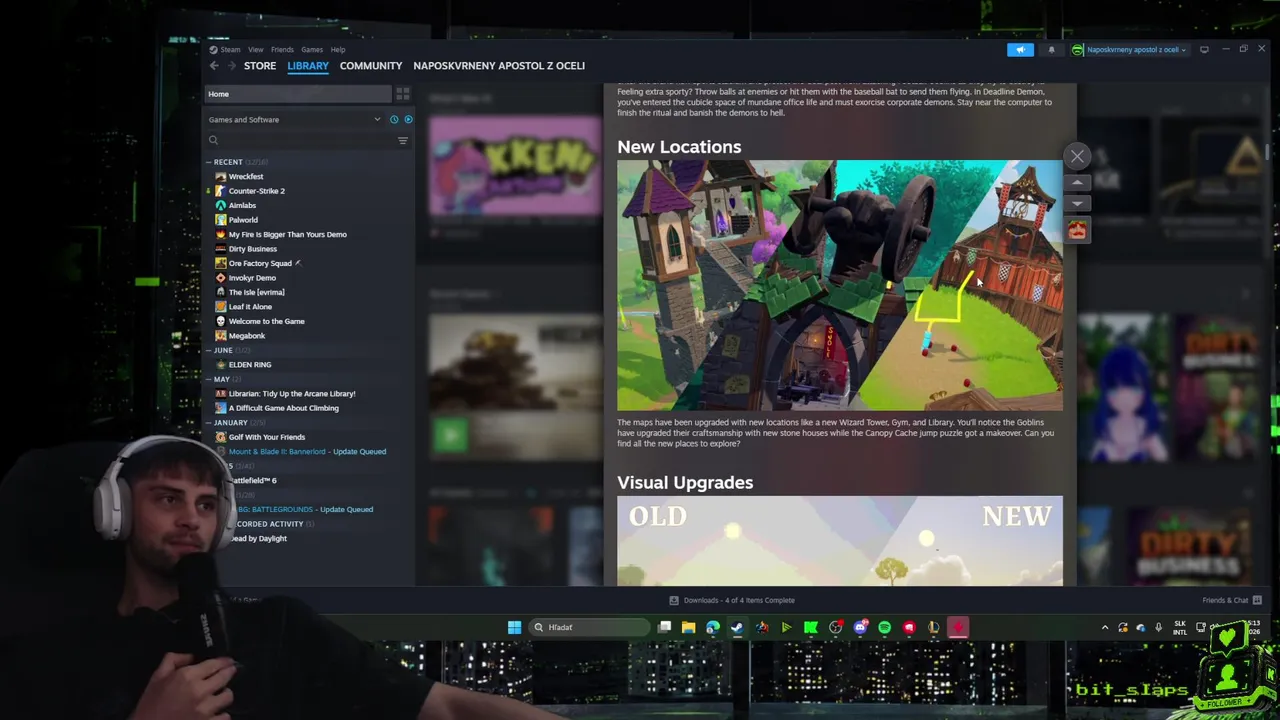The image size is (1280, 720).
Task: Open NAPOSKVRNENY APOSTOL Z OCELI profile tab
Action: click(x=499, y=66)
